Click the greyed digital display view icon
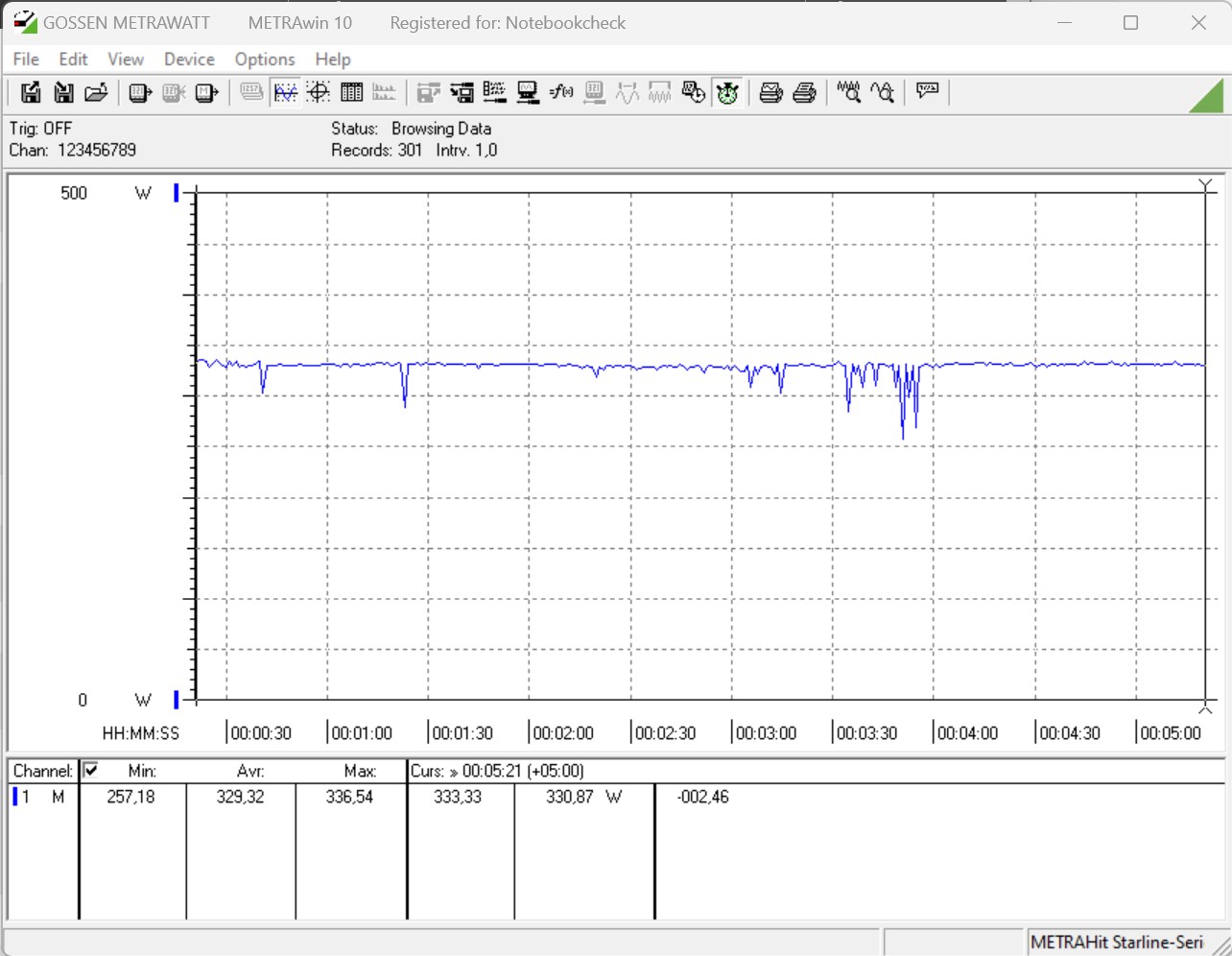This screenshot has width=1232, height=956. click(x=251, y=92)
